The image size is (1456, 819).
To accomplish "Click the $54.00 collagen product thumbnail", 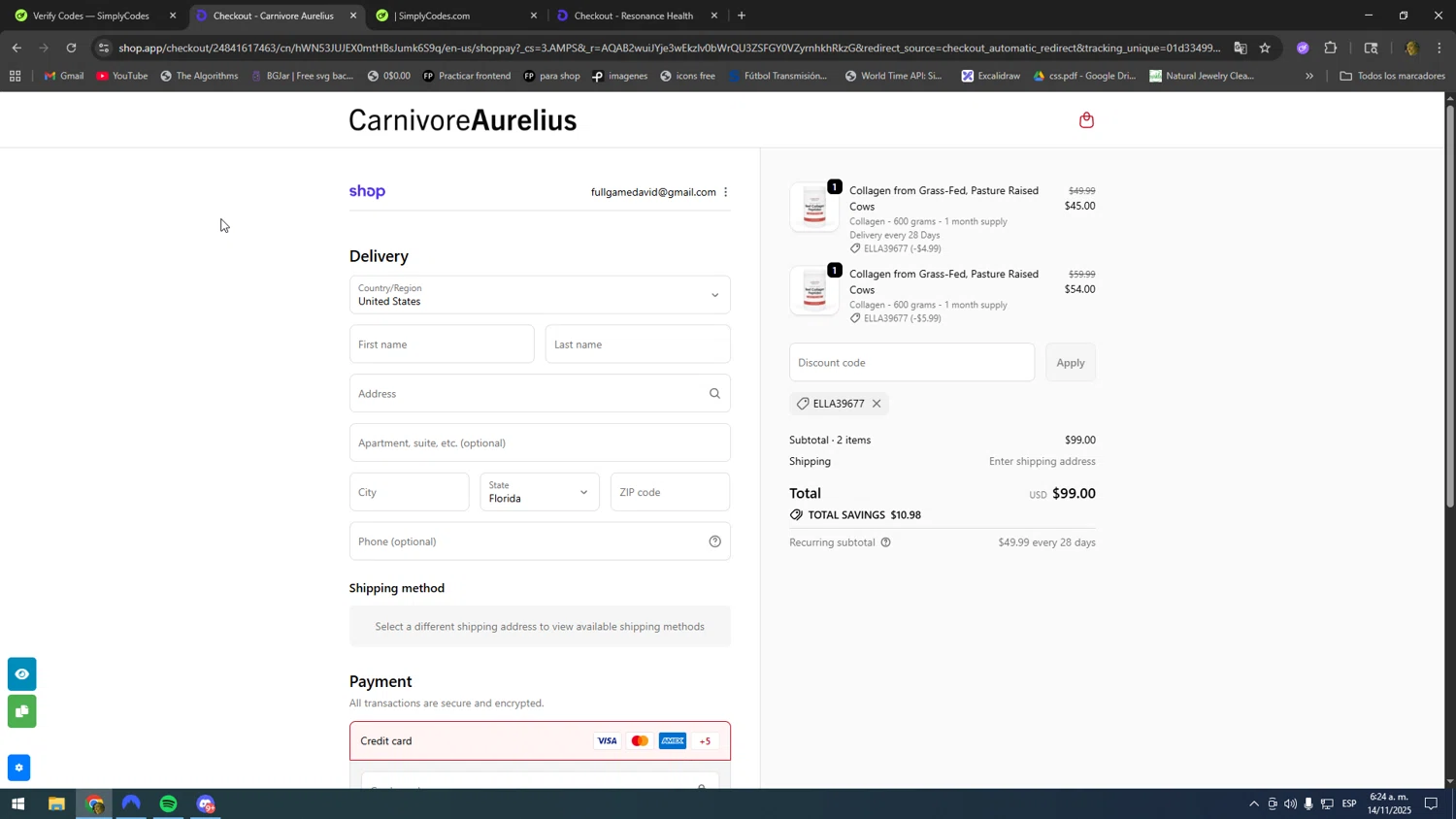I will [x=814, y=290].
